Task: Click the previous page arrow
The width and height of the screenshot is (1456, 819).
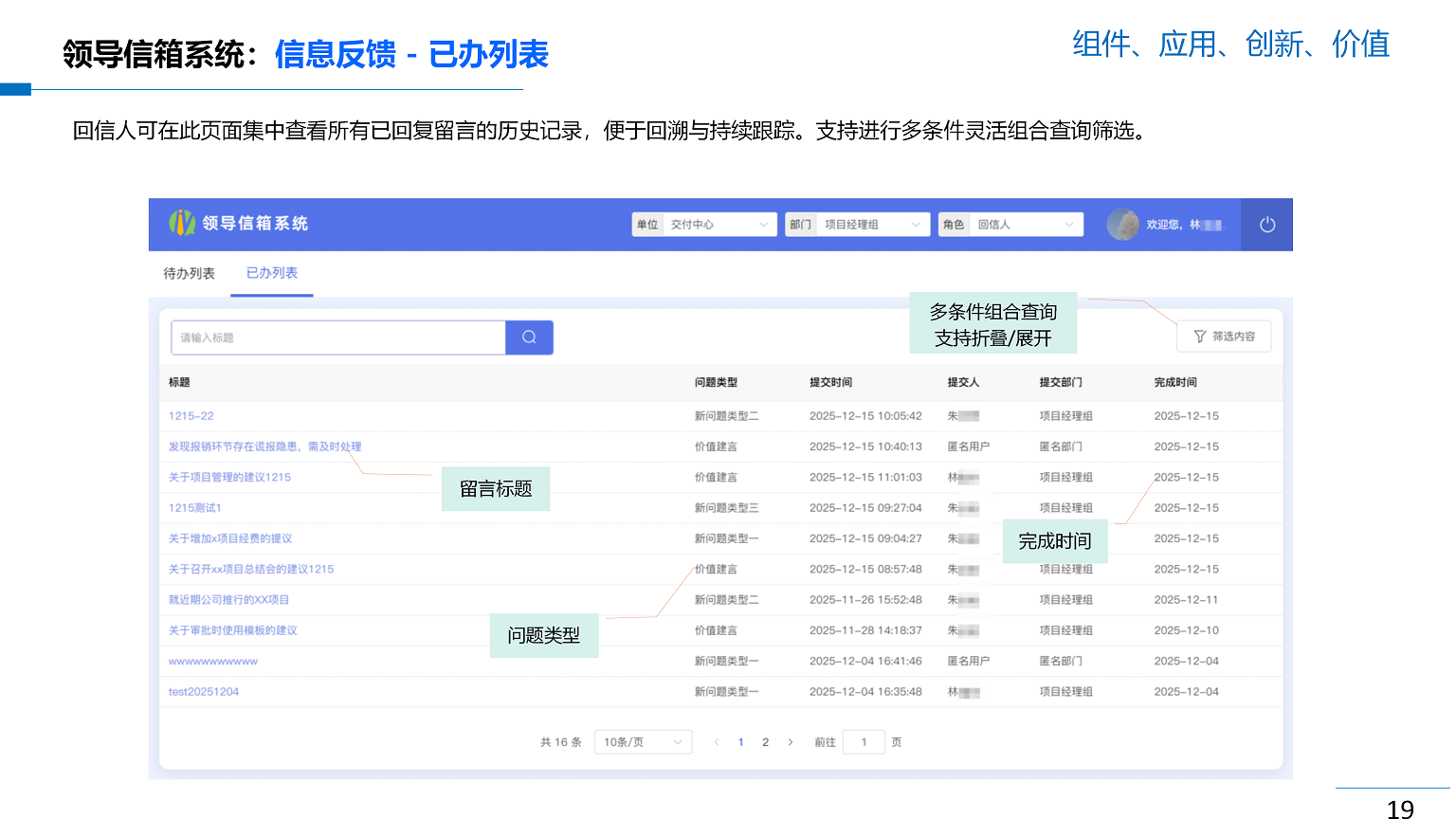Action: tap(716, 742)
